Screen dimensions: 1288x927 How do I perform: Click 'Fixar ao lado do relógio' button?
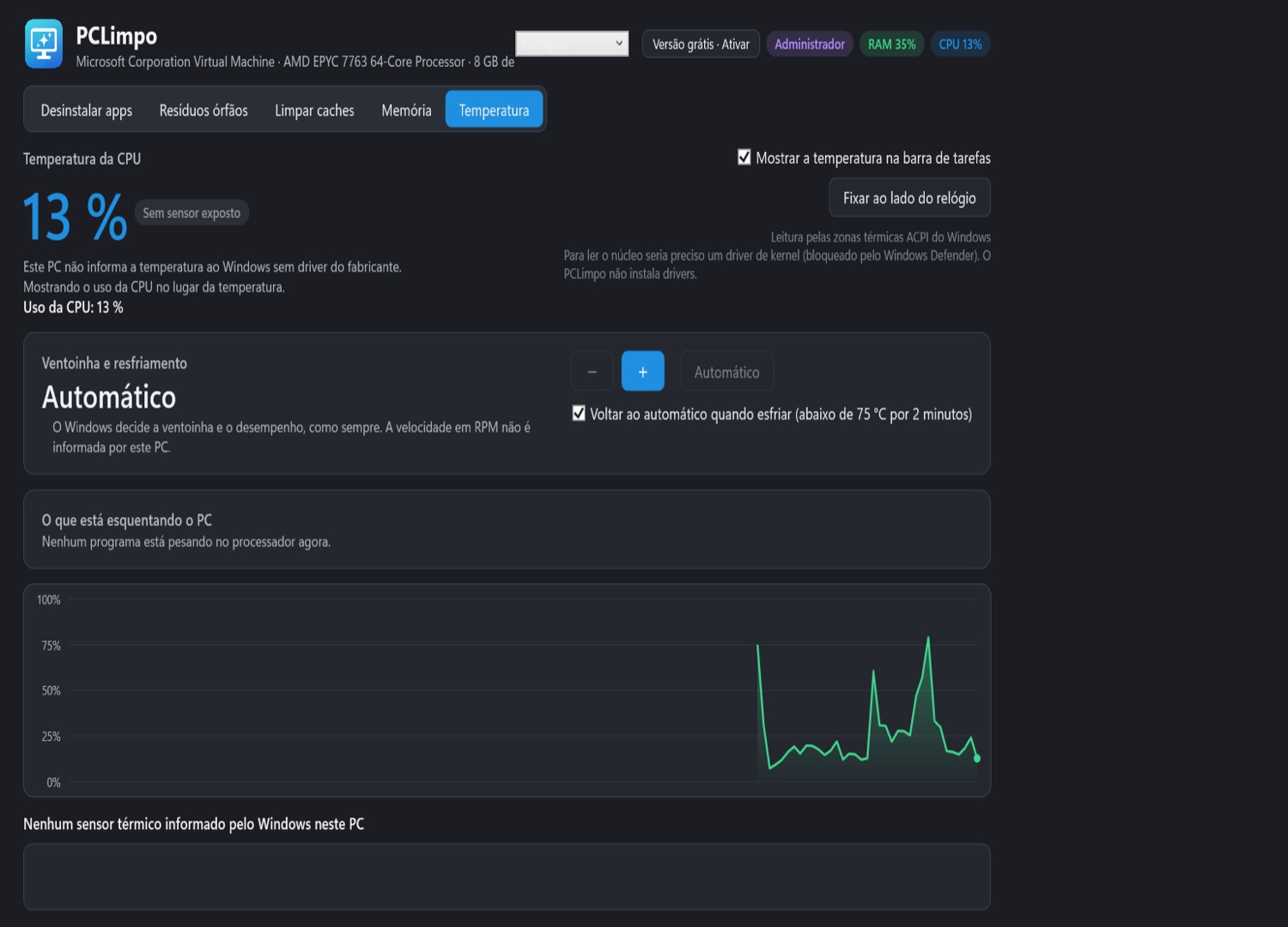point(909,197)
